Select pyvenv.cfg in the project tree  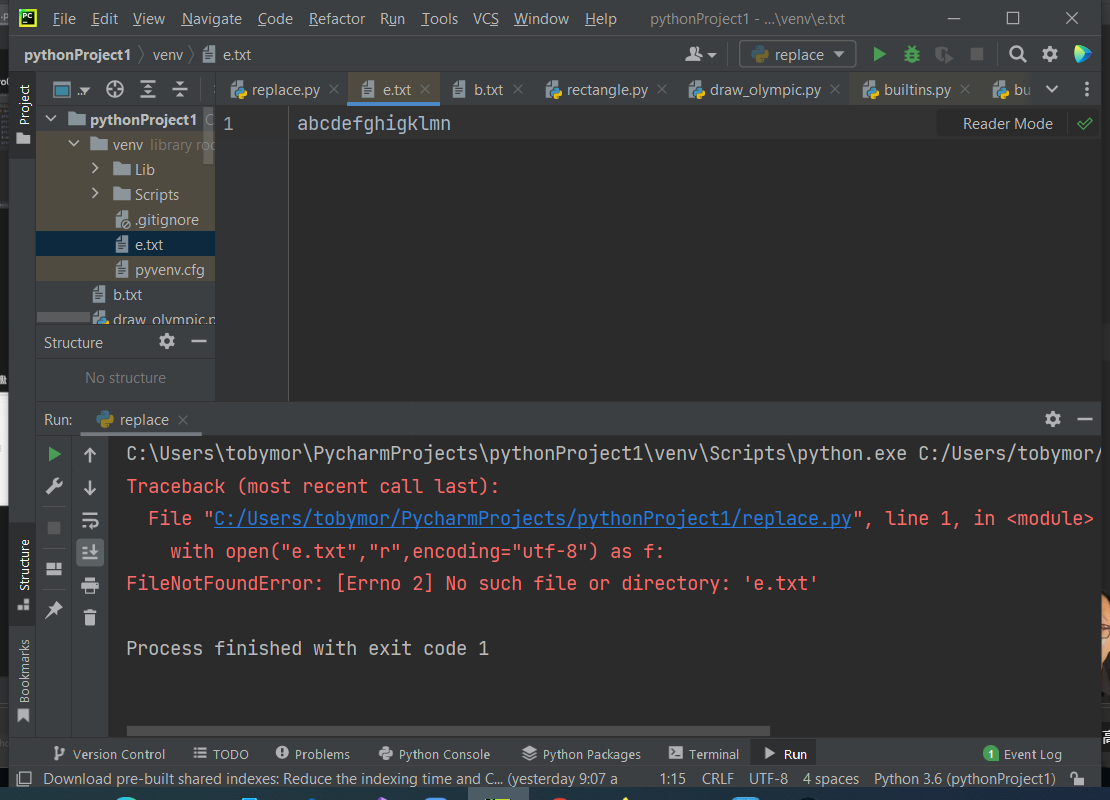pyautogui.click(x=125, y=270)
